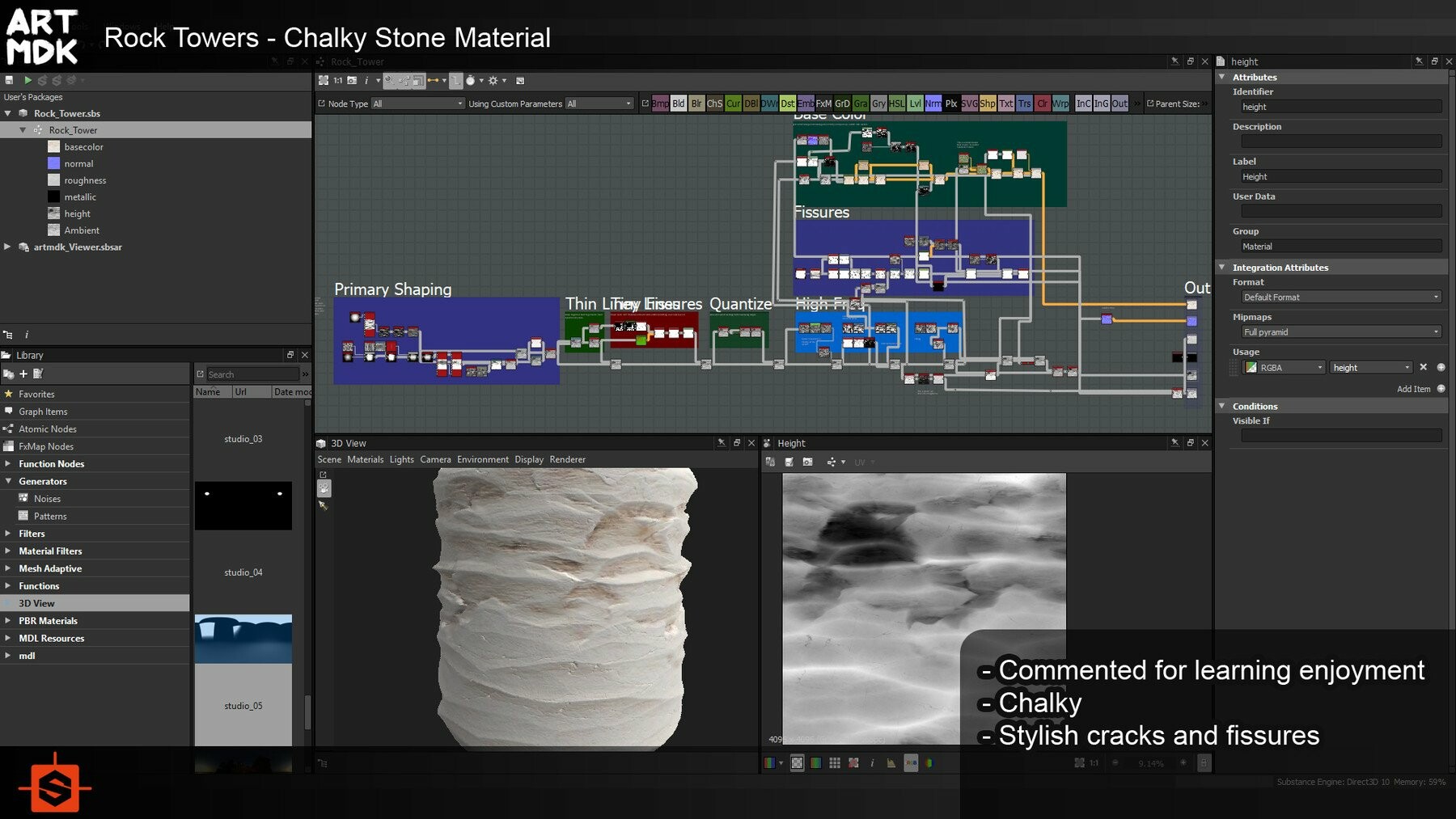Click the camera screenshot icon in graph toolbar

(352, 81)
